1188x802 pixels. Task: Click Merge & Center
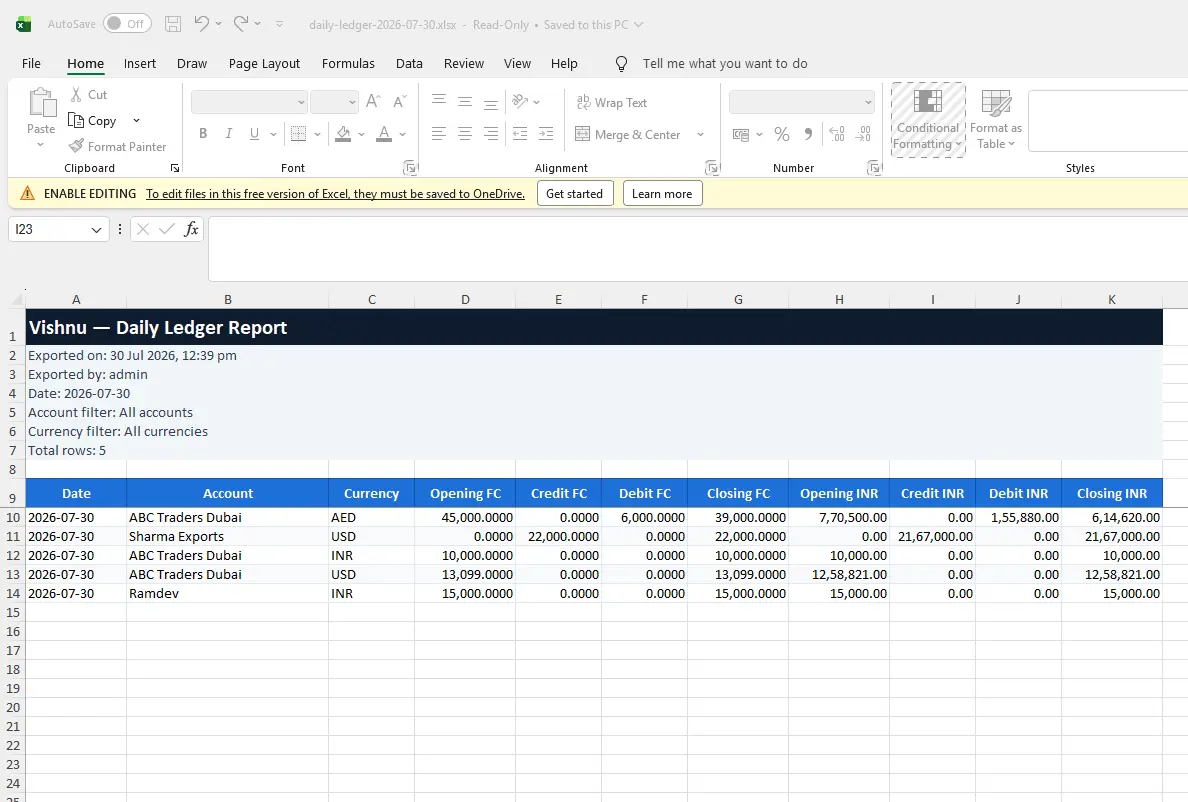[x=628, y=134]
